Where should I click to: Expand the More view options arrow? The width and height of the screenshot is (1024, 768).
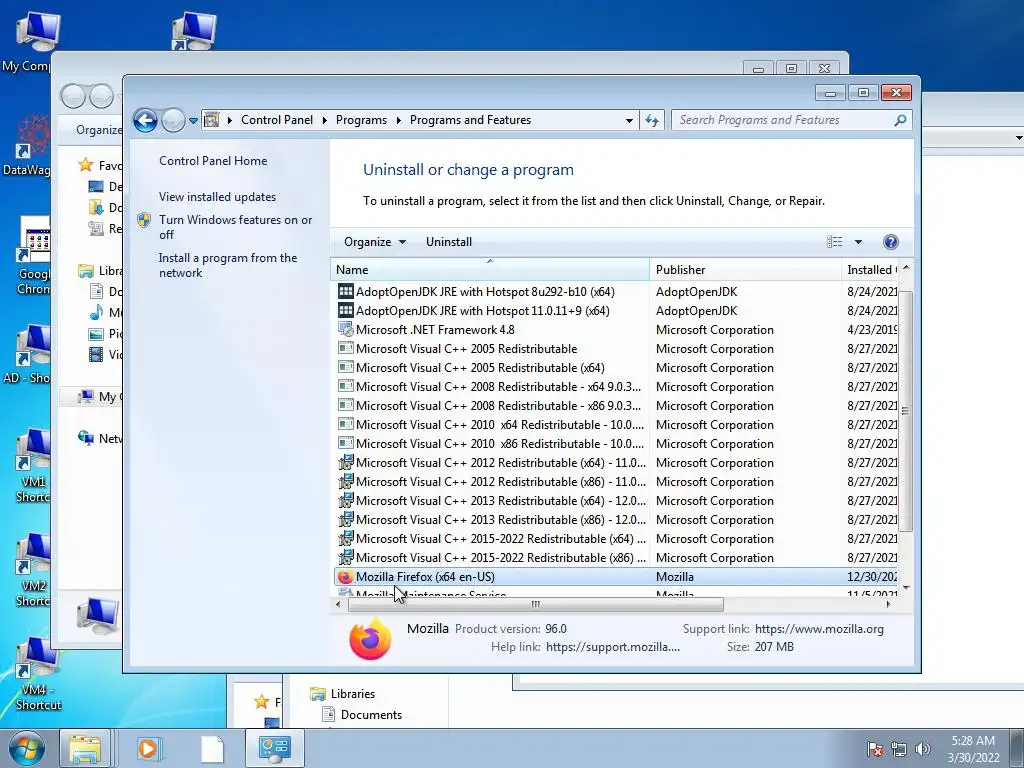point(858,242)
